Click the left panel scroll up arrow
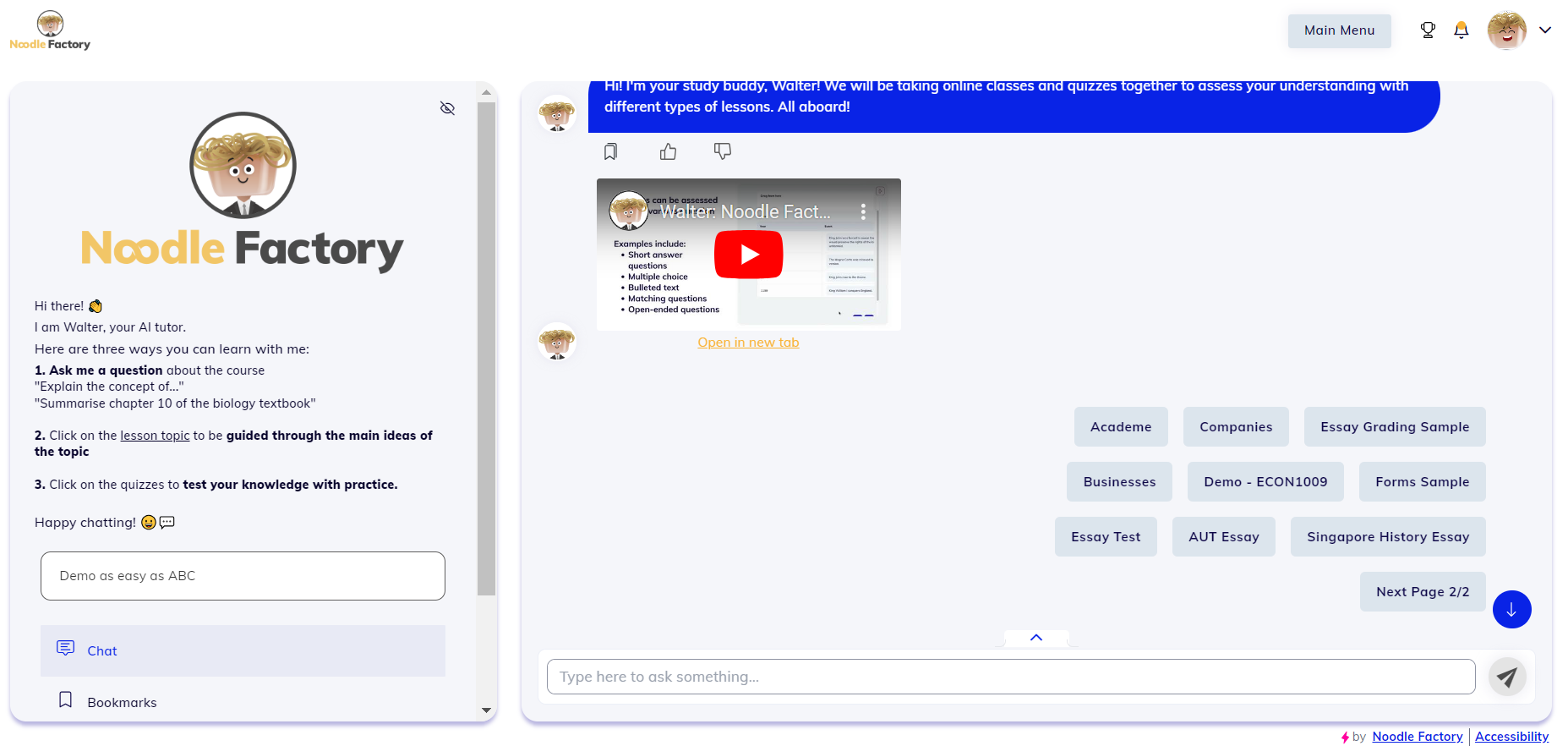This screenshot has height=746, width=1568. tap(486, 92)
